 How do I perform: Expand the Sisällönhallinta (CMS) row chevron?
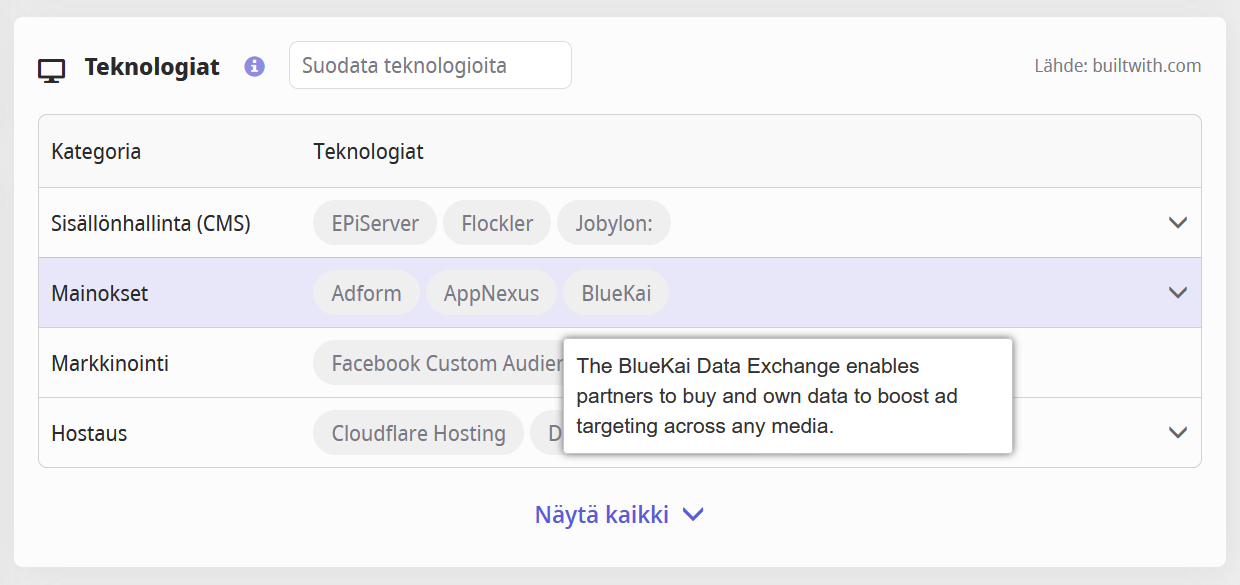point(1178,222)
